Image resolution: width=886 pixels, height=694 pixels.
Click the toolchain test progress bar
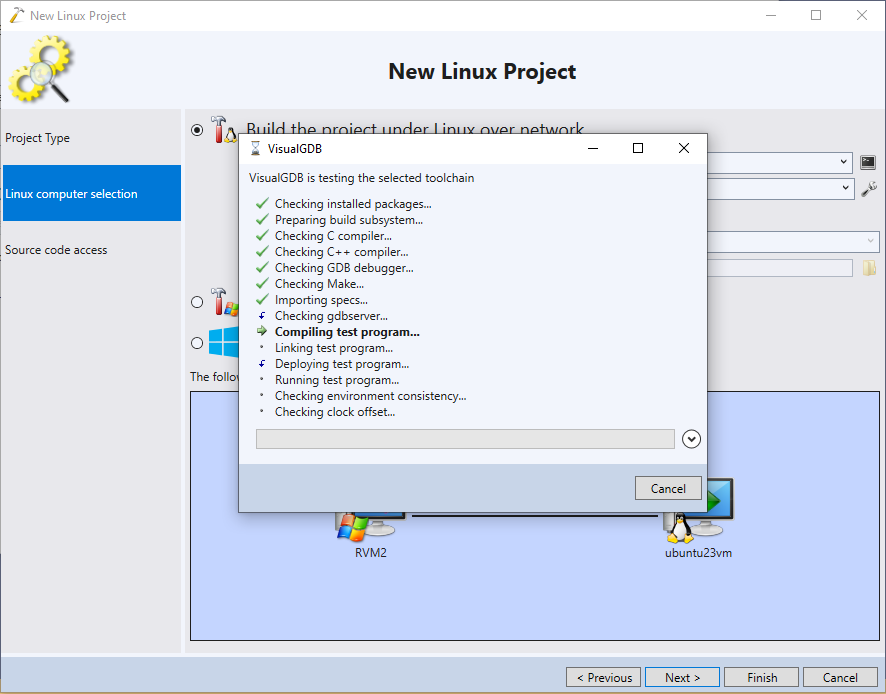pyautogui.click(x=465, y=439)
